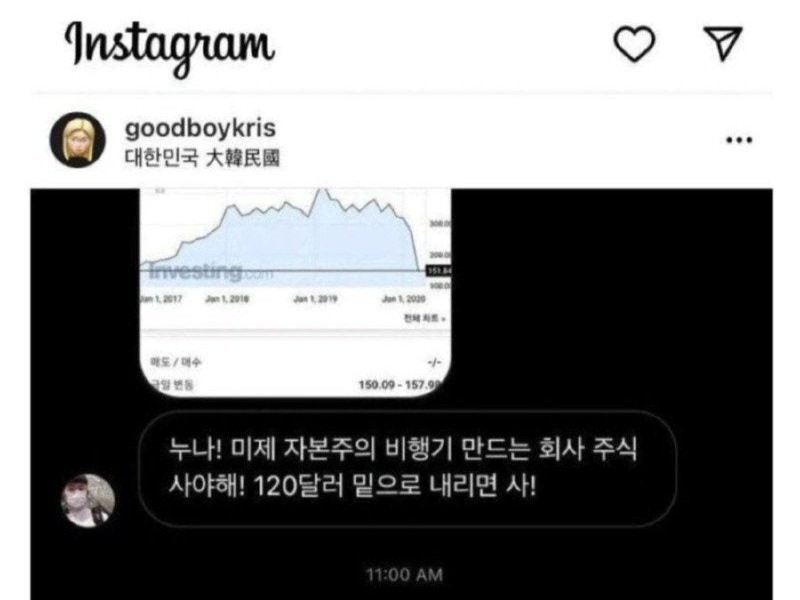Viewport: 800px width, 600px height.
Task: Open direct messages paper plane icon
Action: click(722, 43)
